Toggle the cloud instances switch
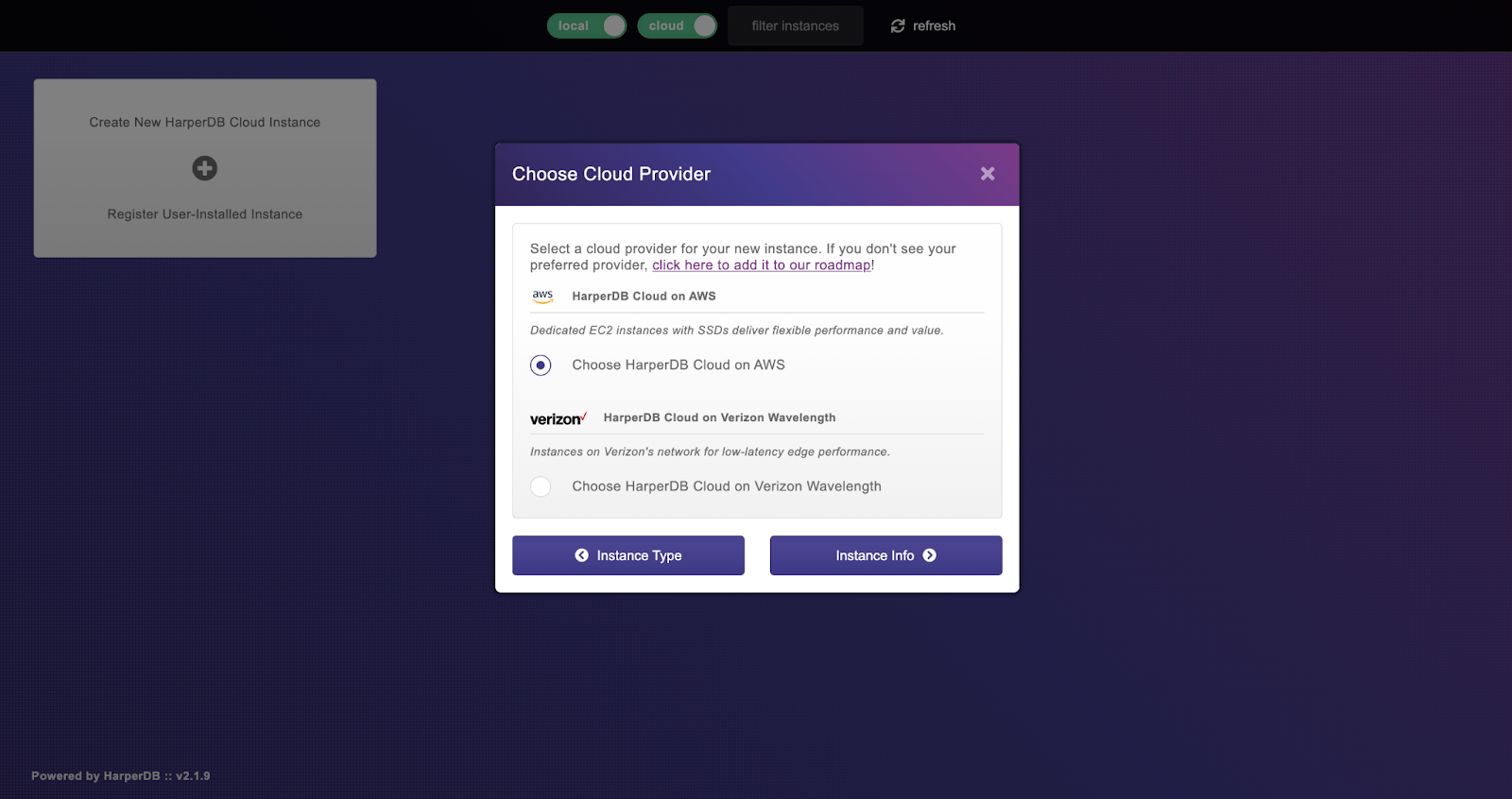This screenshot has width=1512, height=799. [x=678, y=25]
